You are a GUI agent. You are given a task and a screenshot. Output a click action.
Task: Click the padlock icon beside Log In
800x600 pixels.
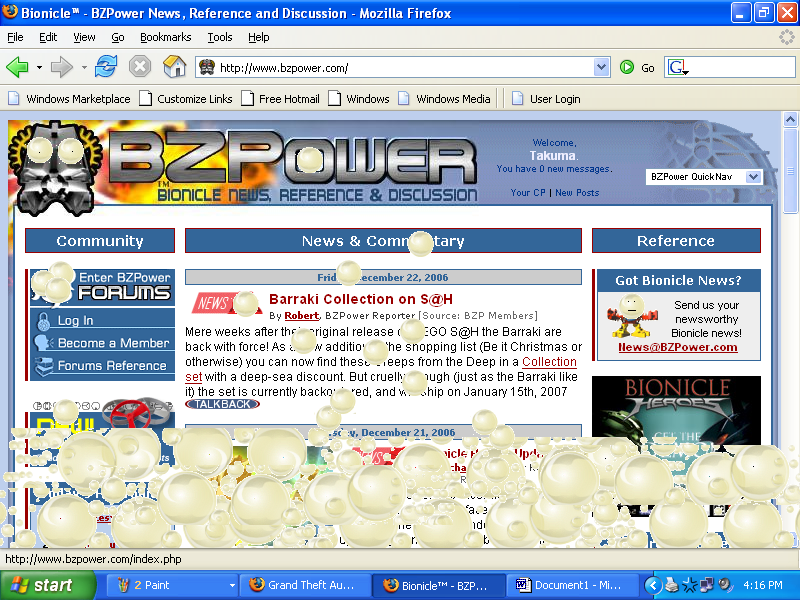(44, 320)
